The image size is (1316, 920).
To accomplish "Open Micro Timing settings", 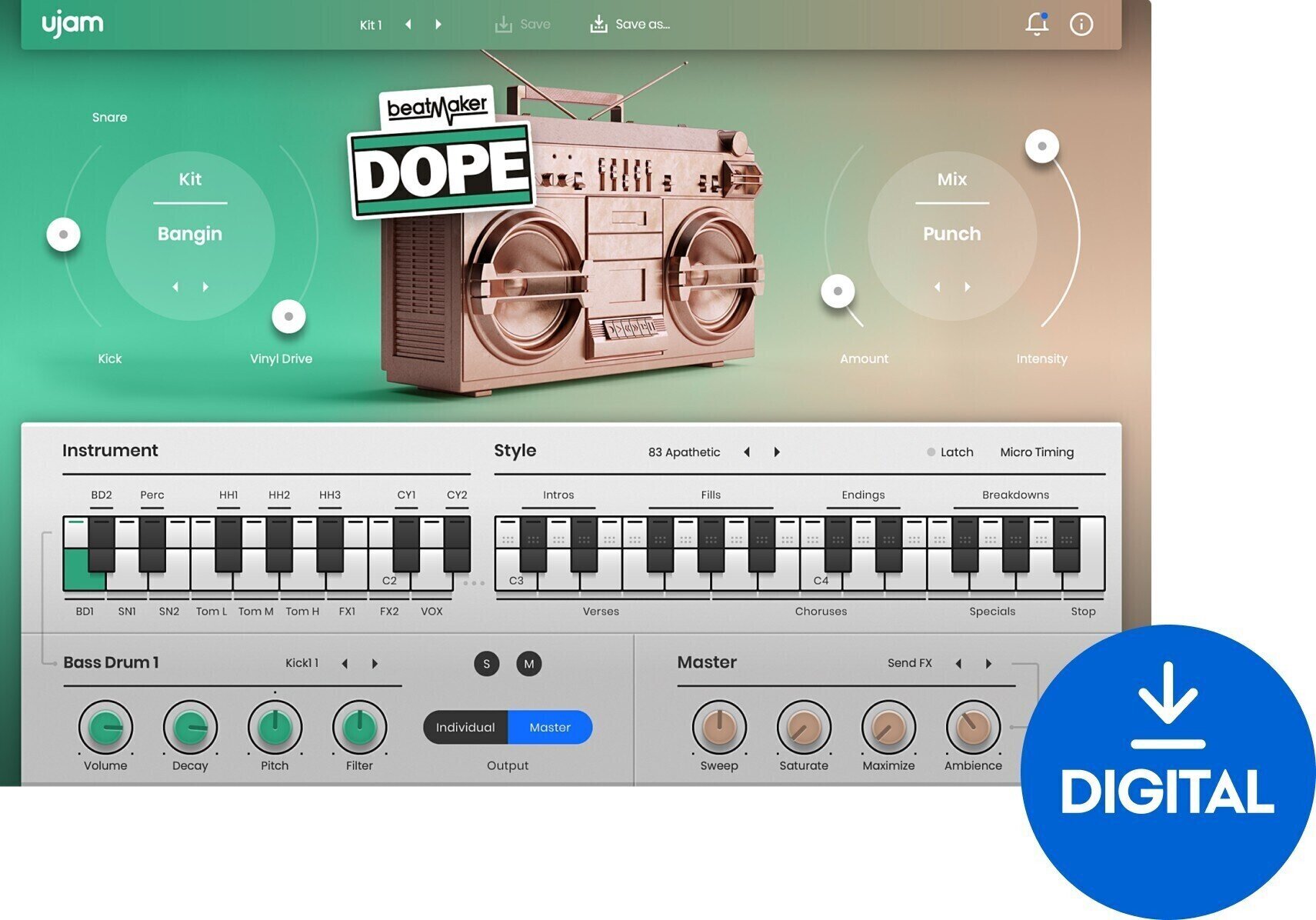I will (1037, 452).
